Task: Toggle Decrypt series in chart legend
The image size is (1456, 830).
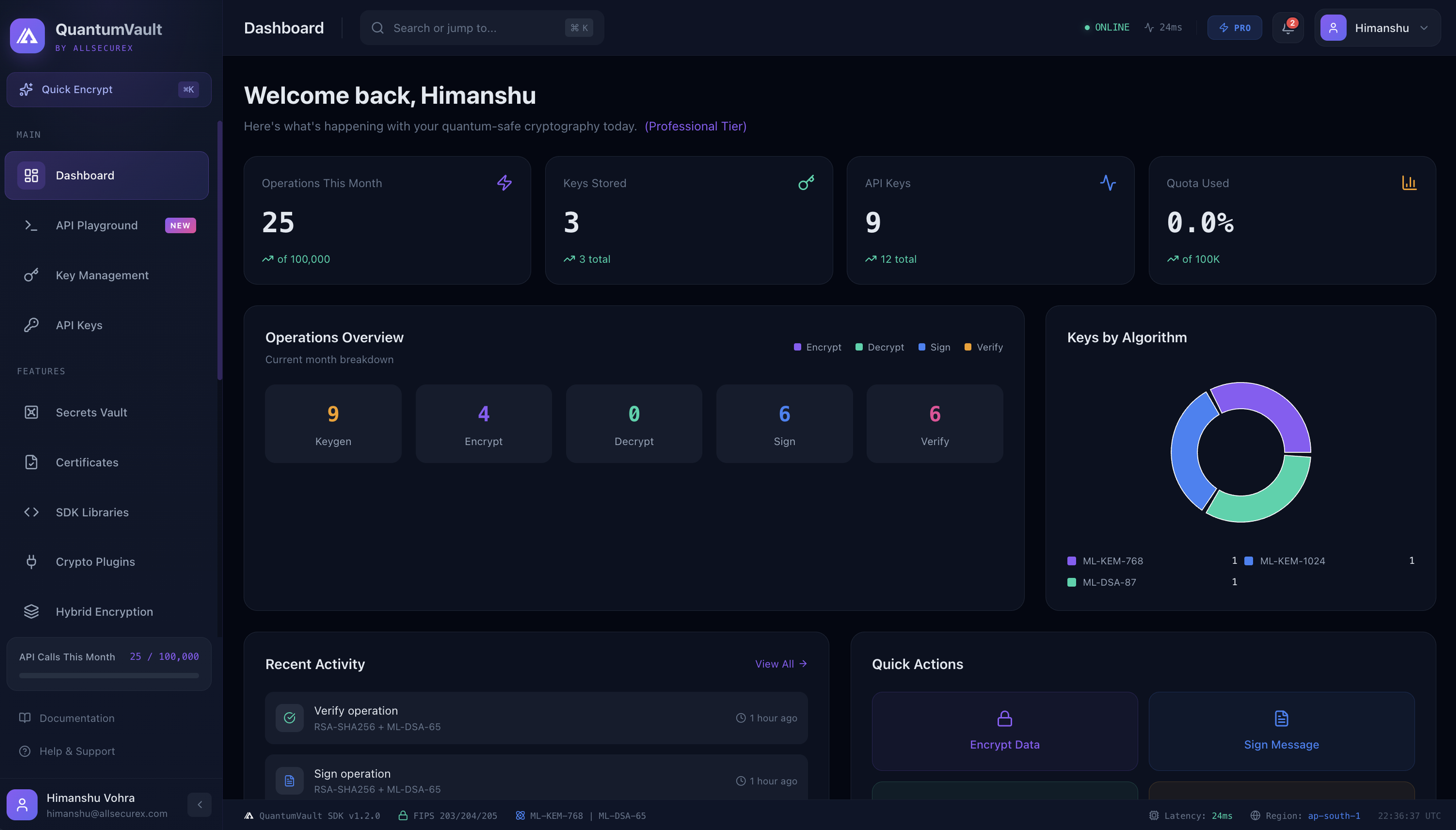Action: 880,347
